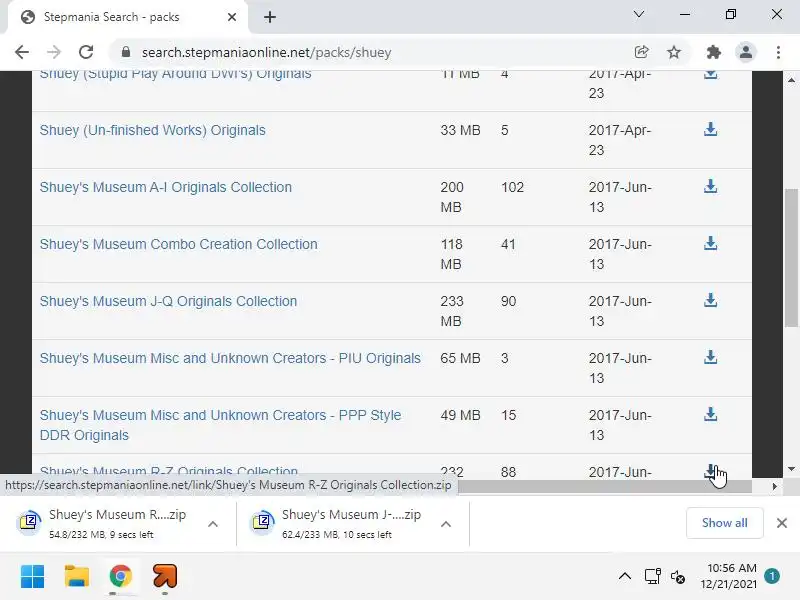This screenshot has width=800, height=600.
Task: Click the page scrollbar up arrow
Action: [x=791, y=80]
